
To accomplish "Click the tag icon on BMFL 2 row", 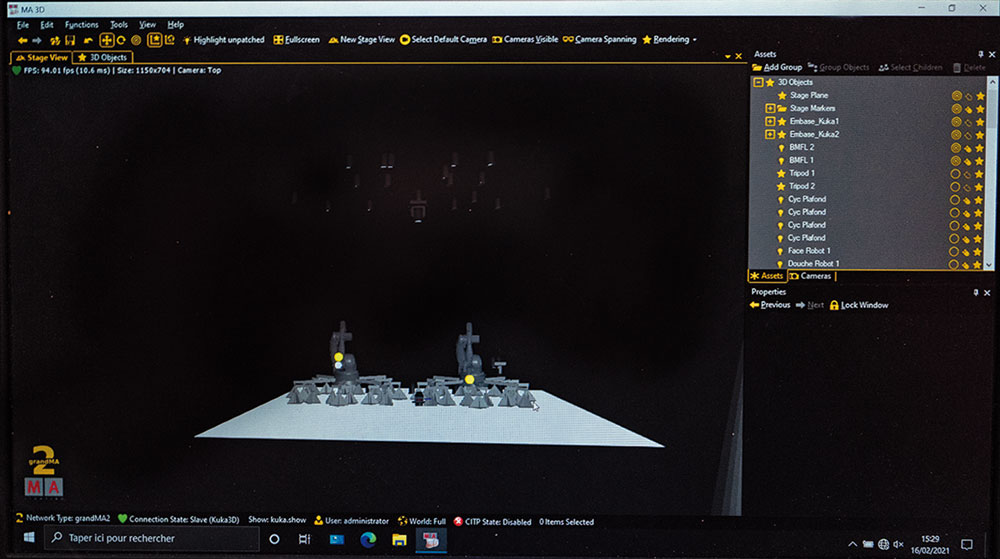I will pos(968,148).
